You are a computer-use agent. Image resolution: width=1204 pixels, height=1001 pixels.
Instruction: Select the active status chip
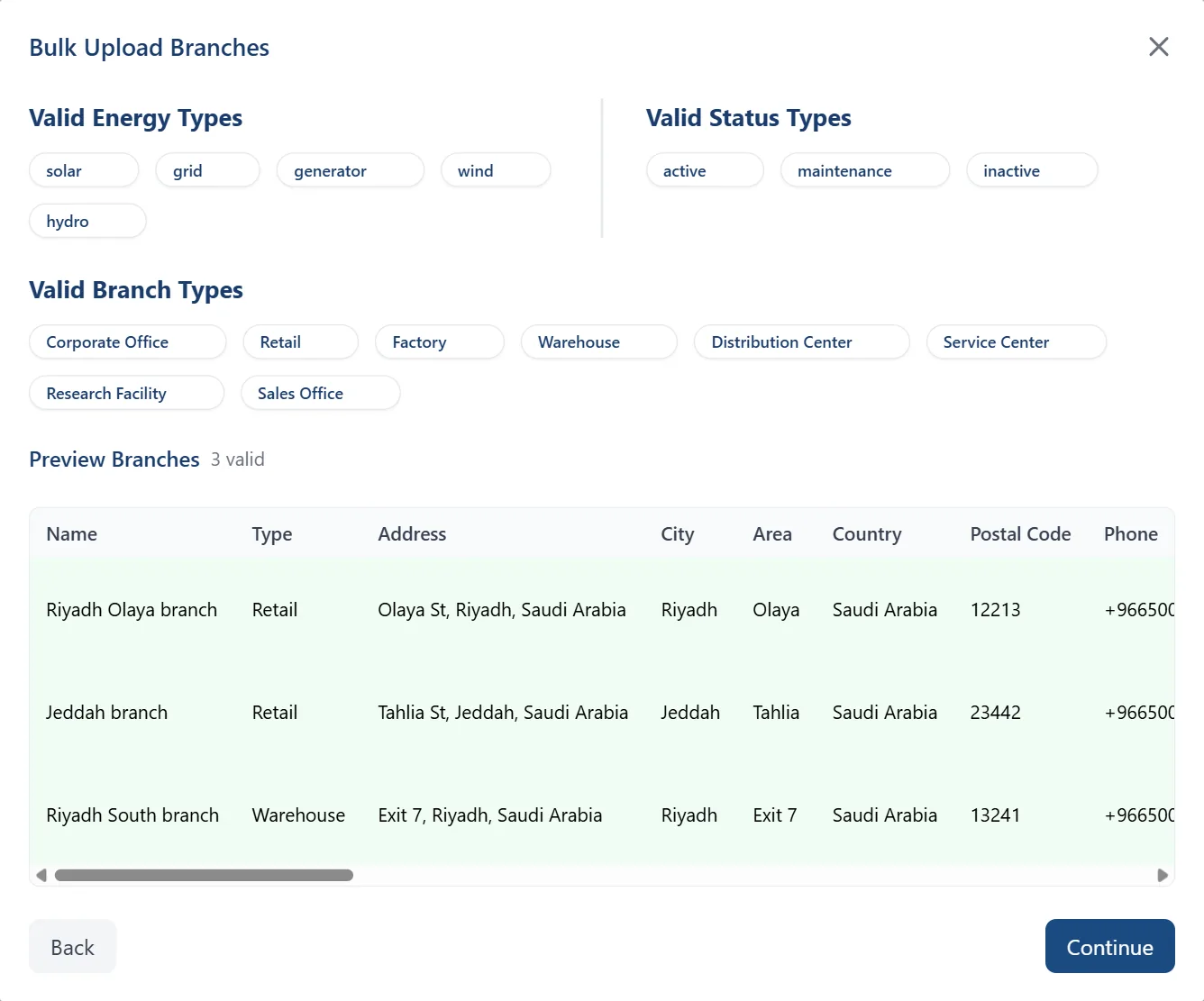click(x=705, y=170)
